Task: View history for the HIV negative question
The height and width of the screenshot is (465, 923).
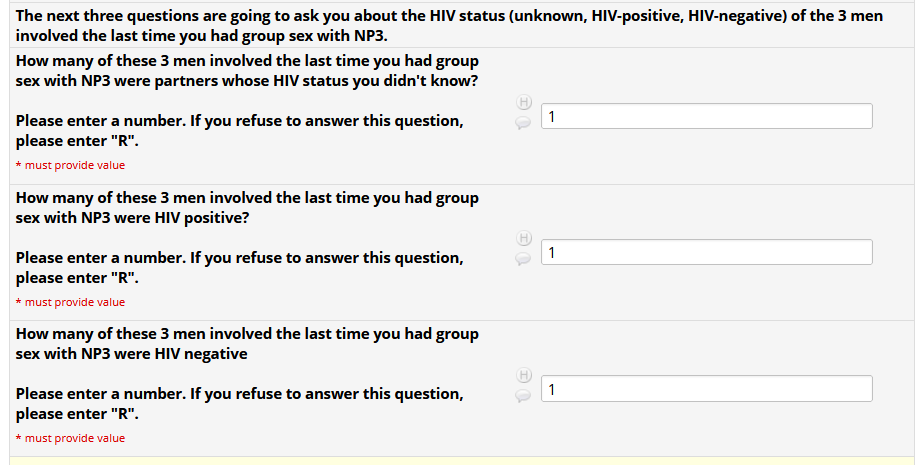Action: tap(523, 374)
